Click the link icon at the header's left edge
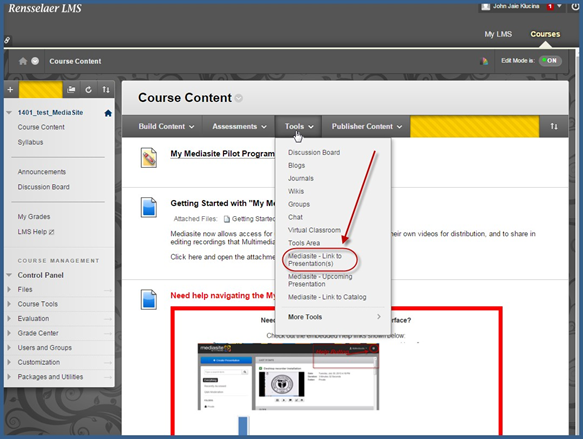The height and width of the screenshot is (439, 583). 7,40
